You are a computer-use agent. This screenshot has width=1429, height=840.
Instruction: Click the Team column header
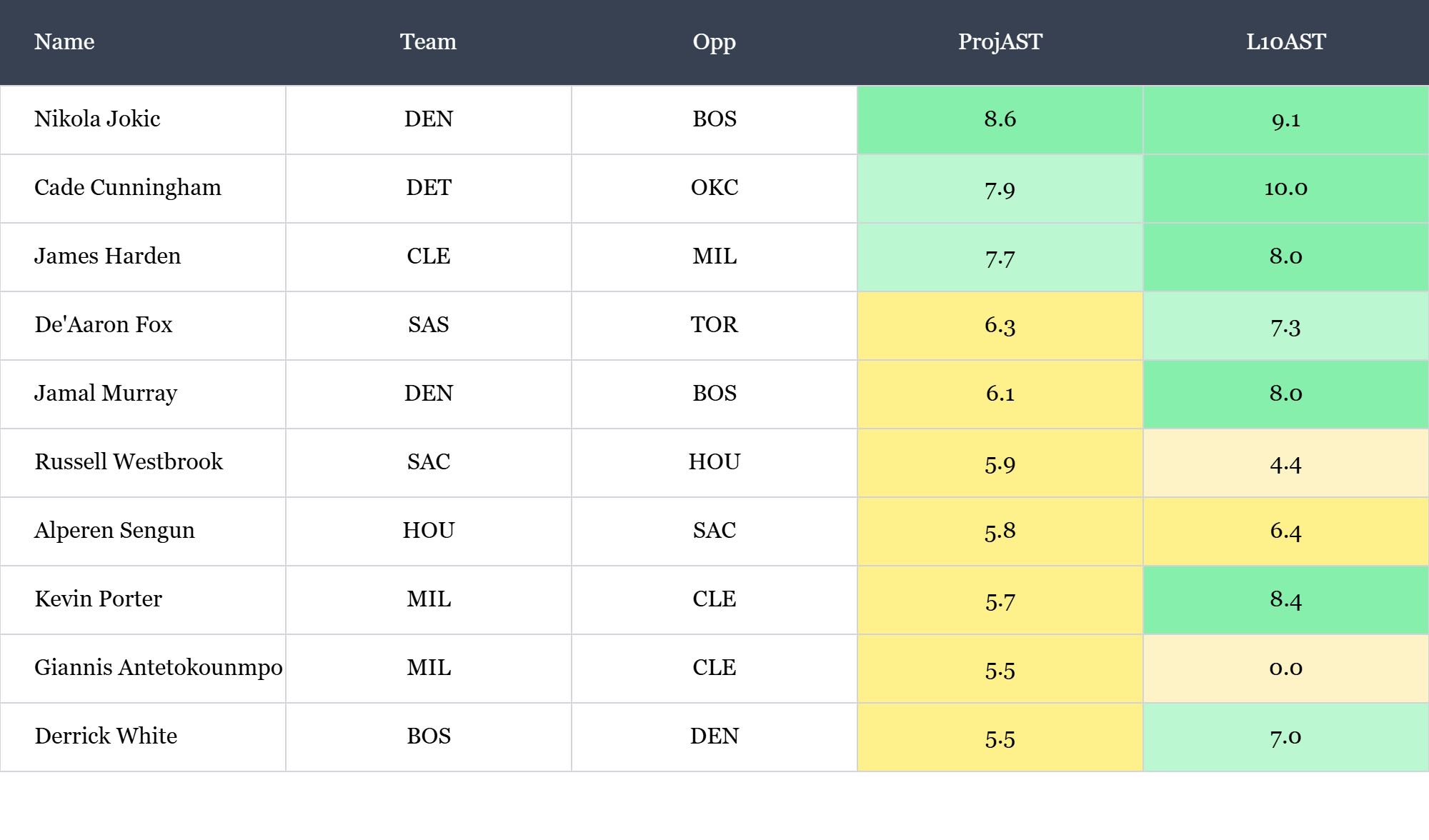428,41
